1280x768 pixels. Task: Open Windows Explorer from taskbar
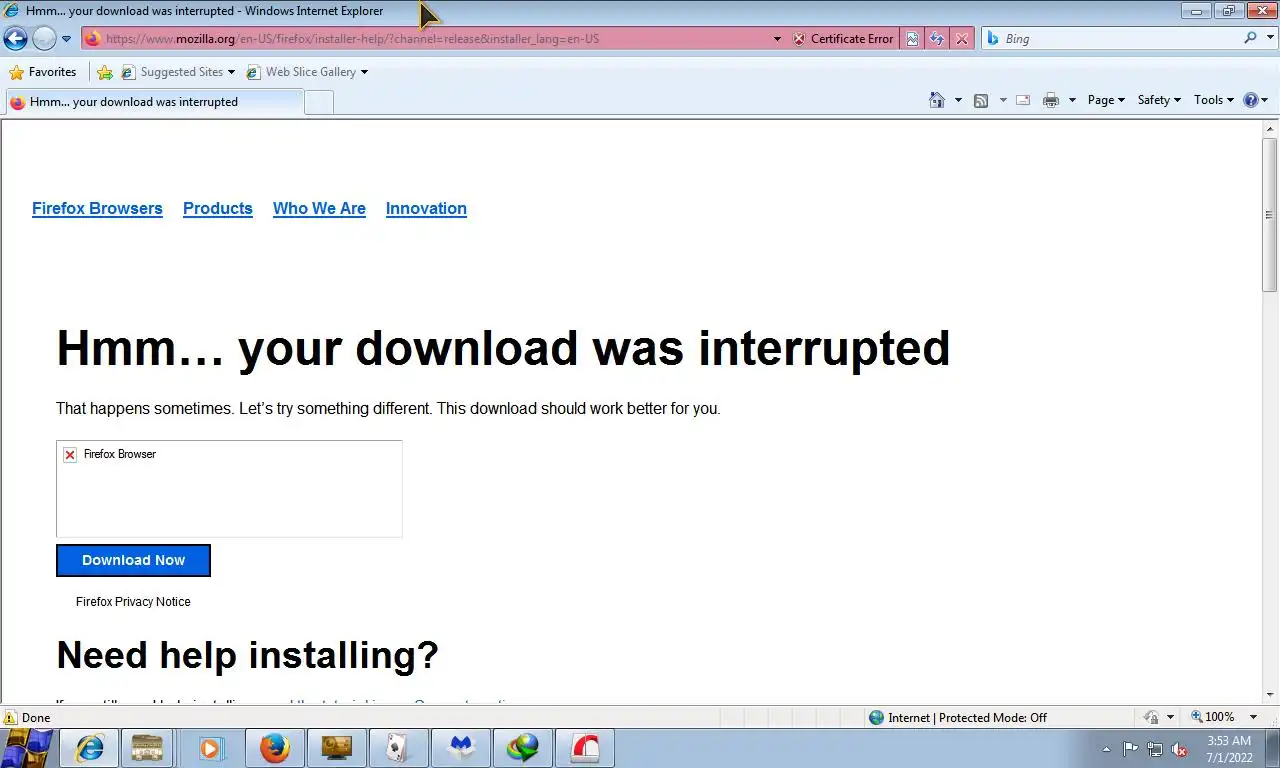point(148,748)
